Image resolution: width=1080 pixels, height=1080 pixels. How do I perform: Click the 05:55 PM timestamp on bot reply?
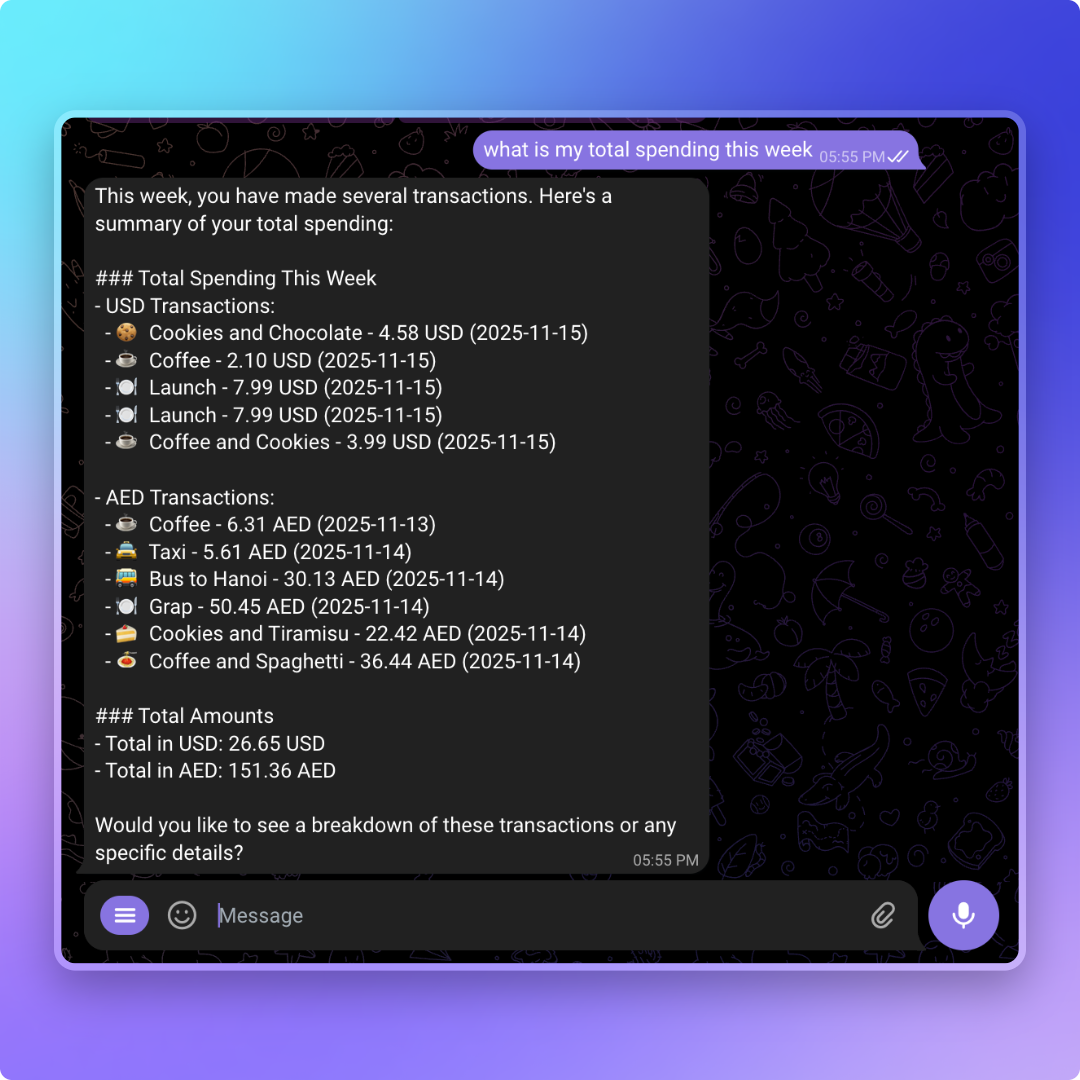pyautogui.click(x=665, y=860)
